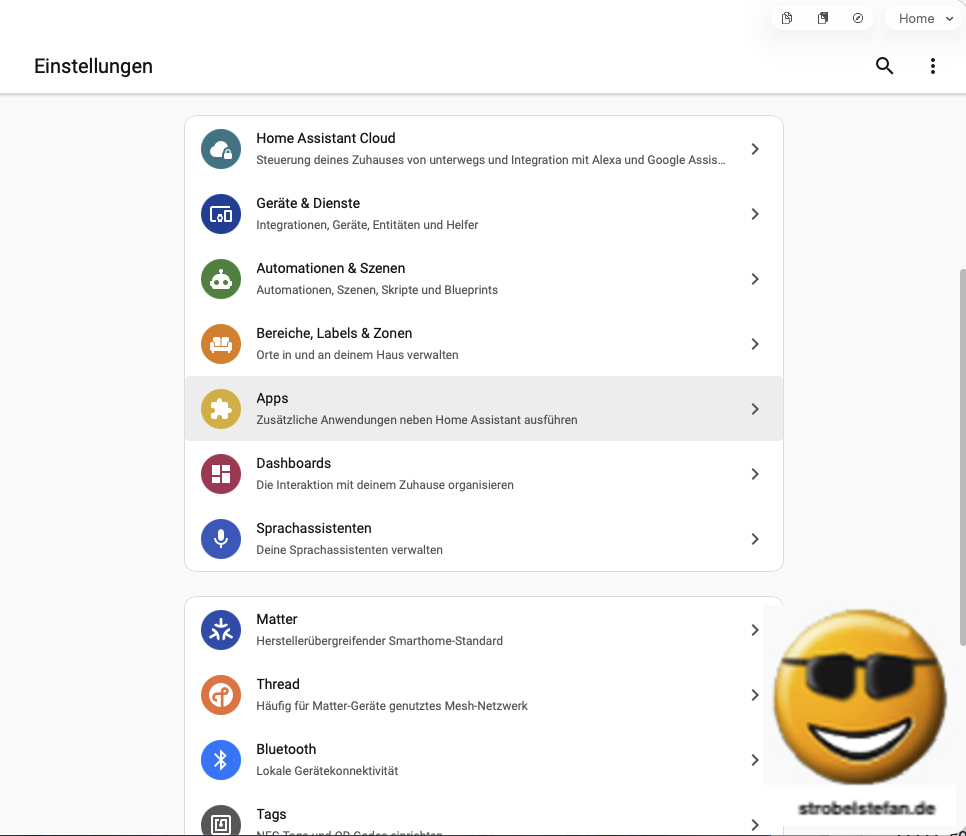This screenshot has width=966, height=836.
Task: Click the chevron on the Tags row
Action: (x=755, y=824)
